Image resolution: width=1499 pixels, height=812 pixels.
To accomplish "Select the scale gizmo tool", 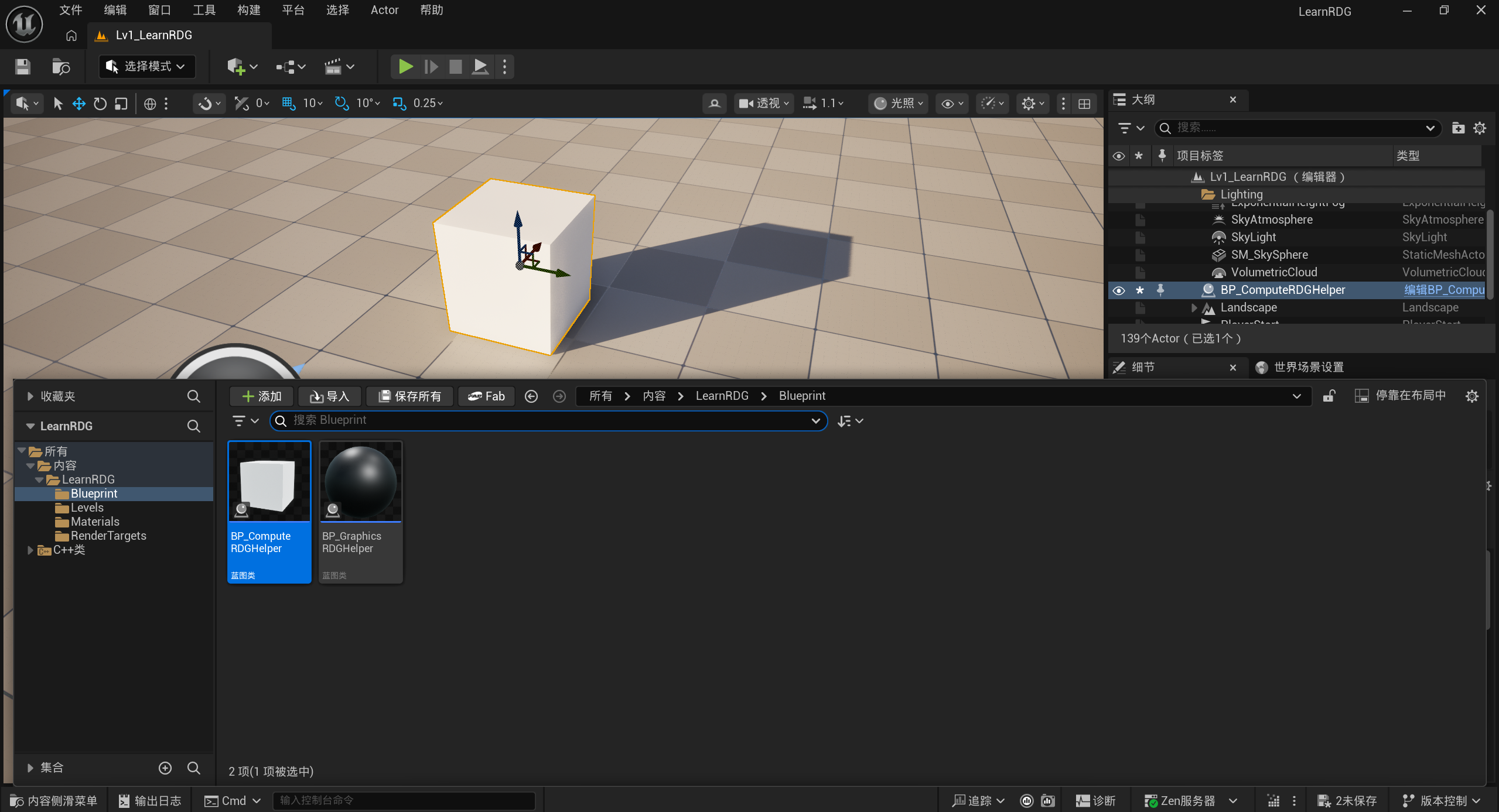I will click(x=121, y=104).
